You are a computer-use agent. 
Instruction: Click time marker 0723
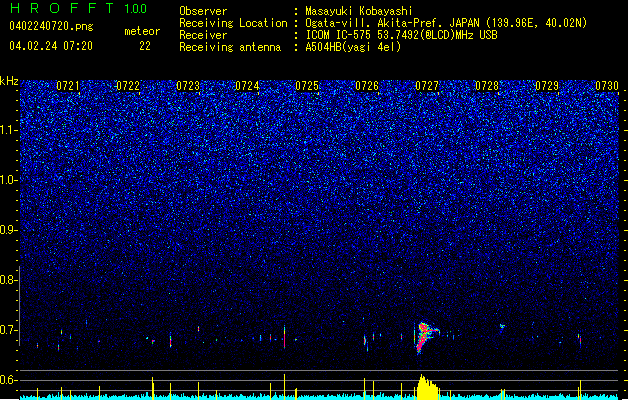[x=188, y=86]
